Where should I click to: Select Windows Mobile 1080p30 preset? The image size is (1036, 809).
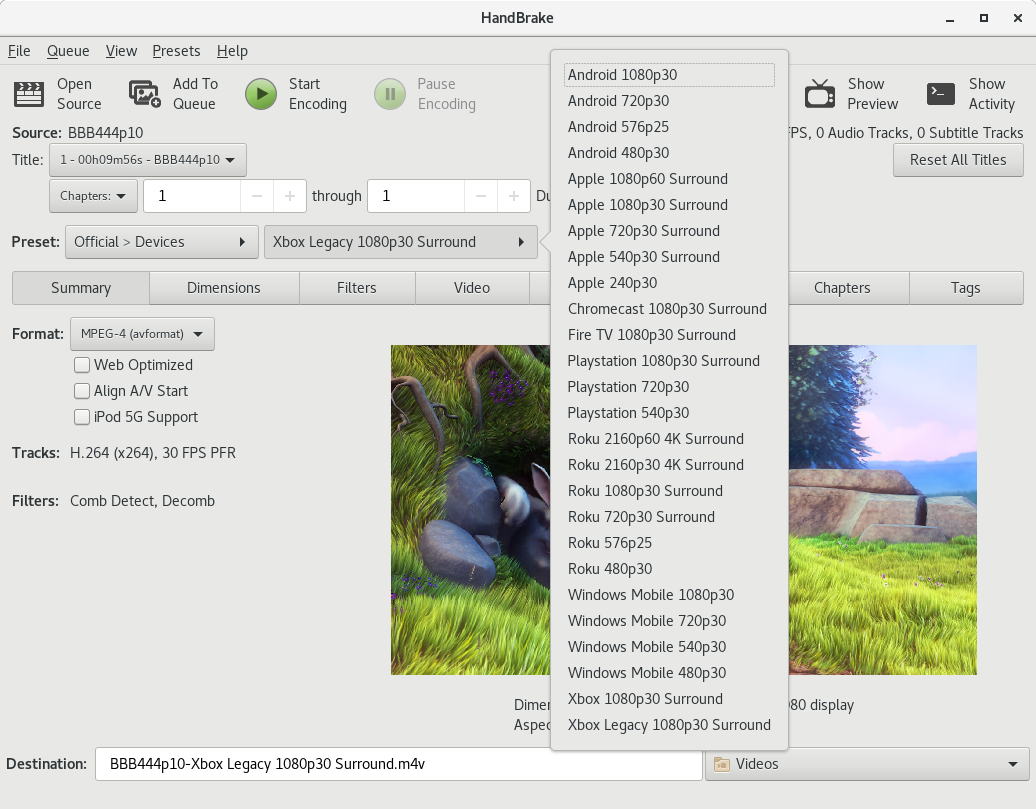point(669,595)
